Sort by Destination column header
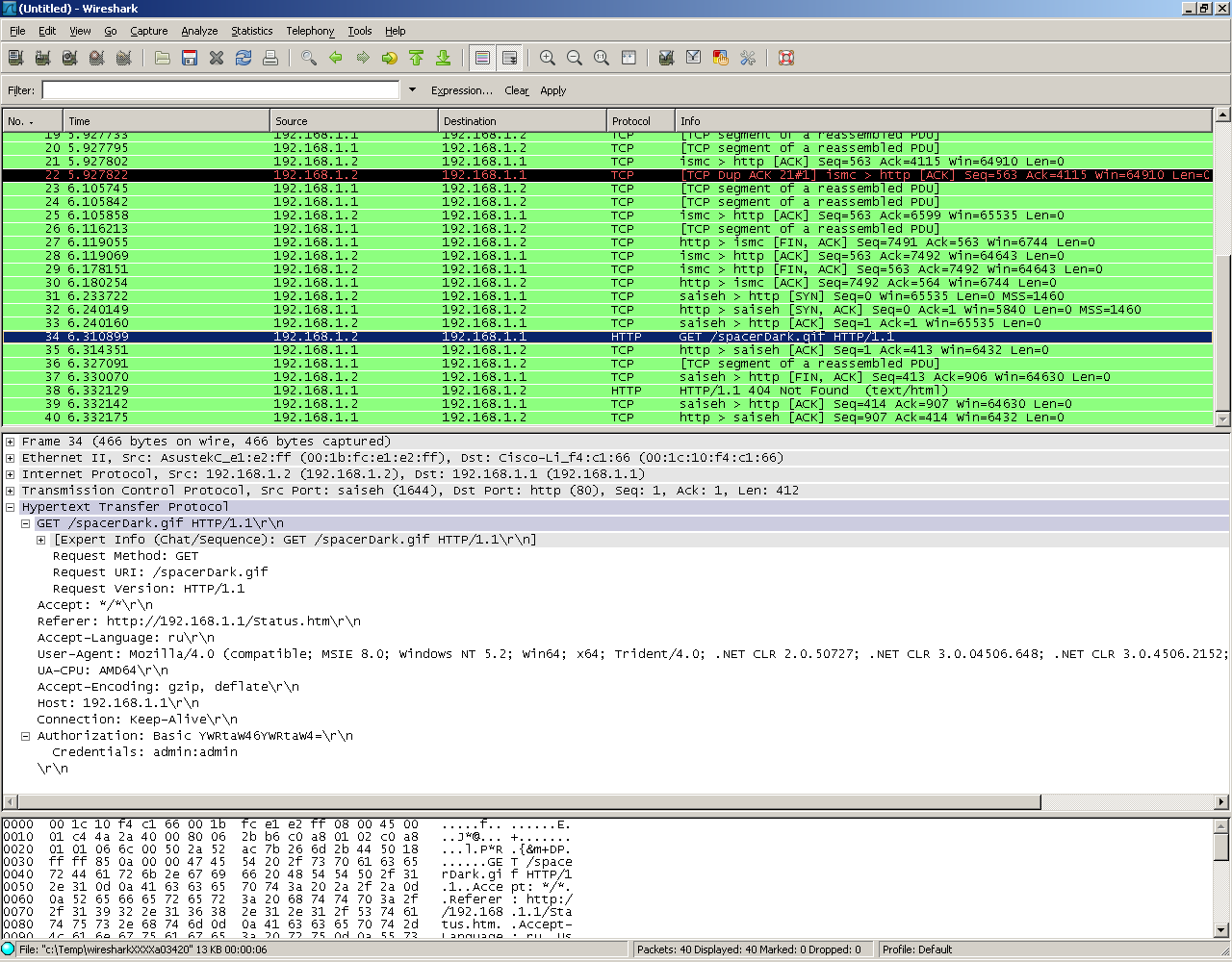1232x962 pixels. click(x=522, y=121)
